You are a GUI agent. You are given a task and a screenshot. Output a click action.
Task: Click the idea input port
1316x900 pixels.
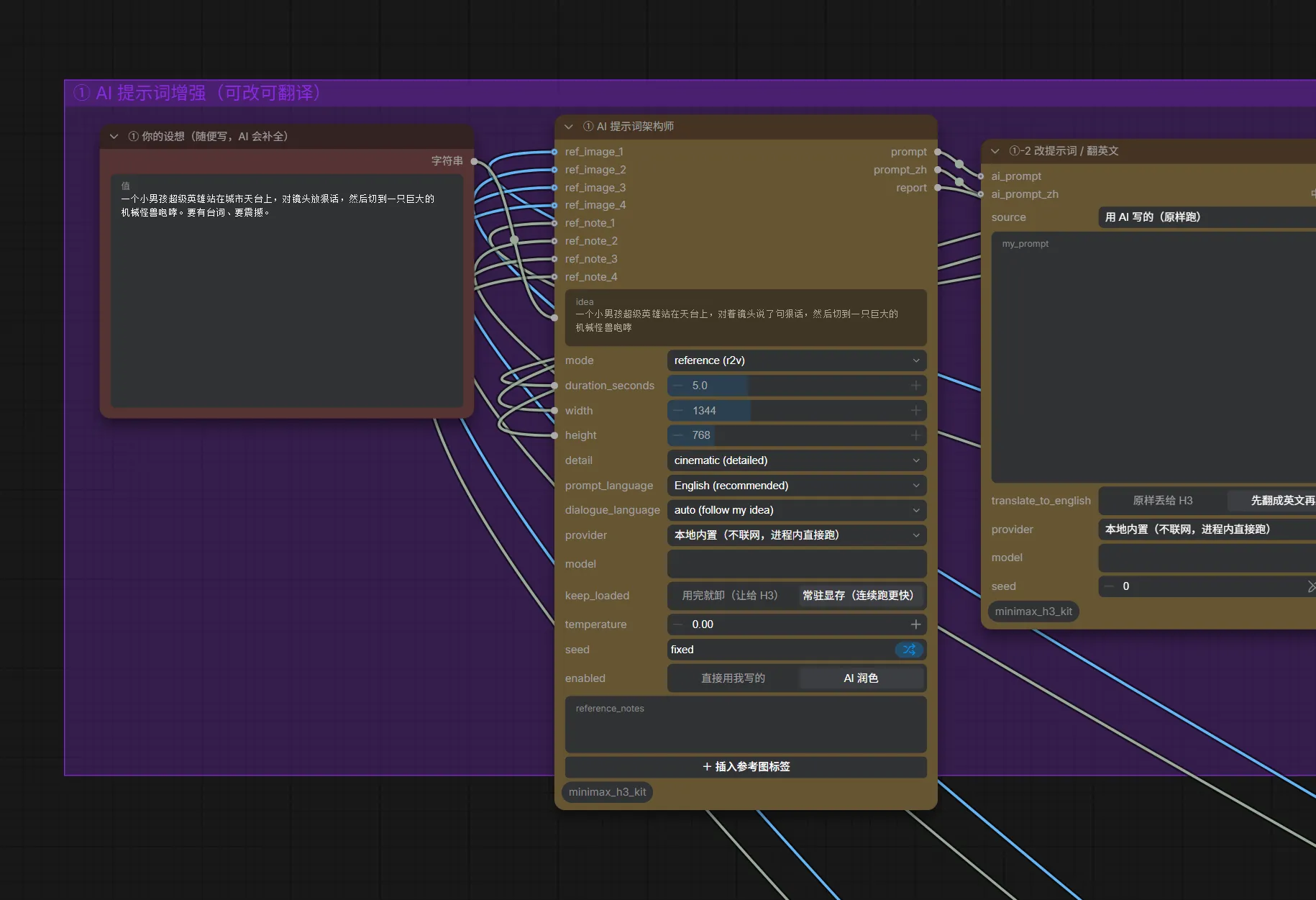554,317
